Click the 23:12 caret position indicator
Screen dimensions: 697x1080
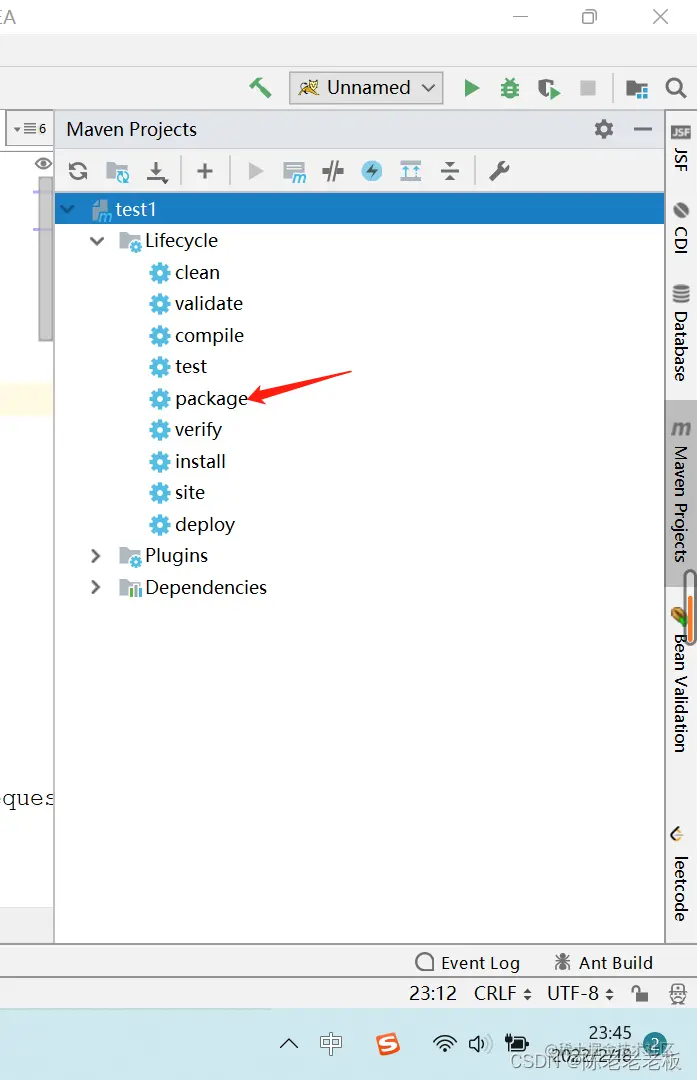pyautogui.click(x=433, y=993)
